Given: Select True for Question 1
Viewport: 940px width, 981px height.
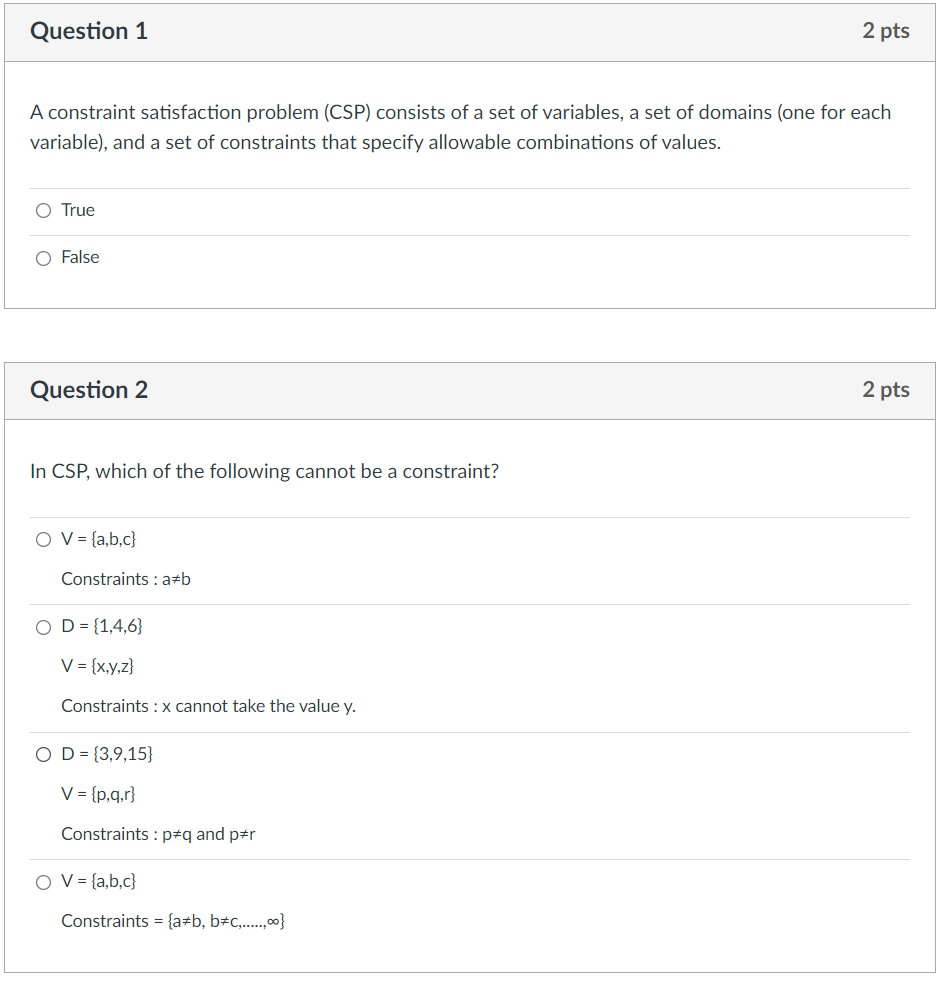Looking at the screenshot, I should (x=44, y=210).
